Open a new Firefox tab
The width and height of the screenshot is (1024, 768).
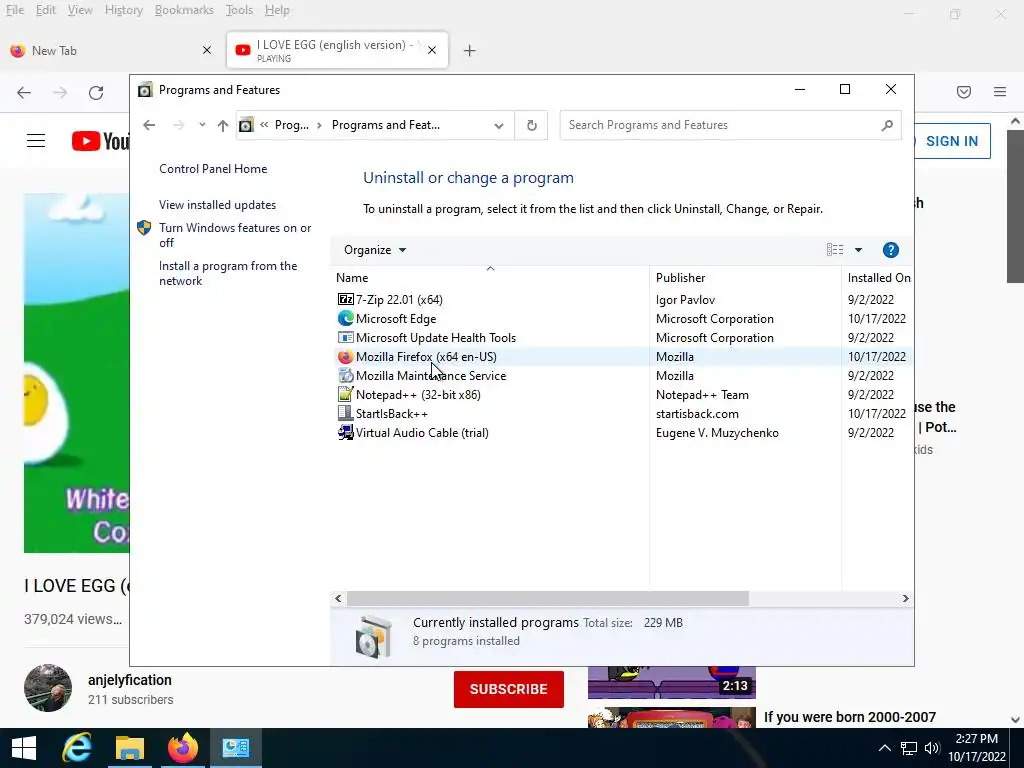[470, 50]
